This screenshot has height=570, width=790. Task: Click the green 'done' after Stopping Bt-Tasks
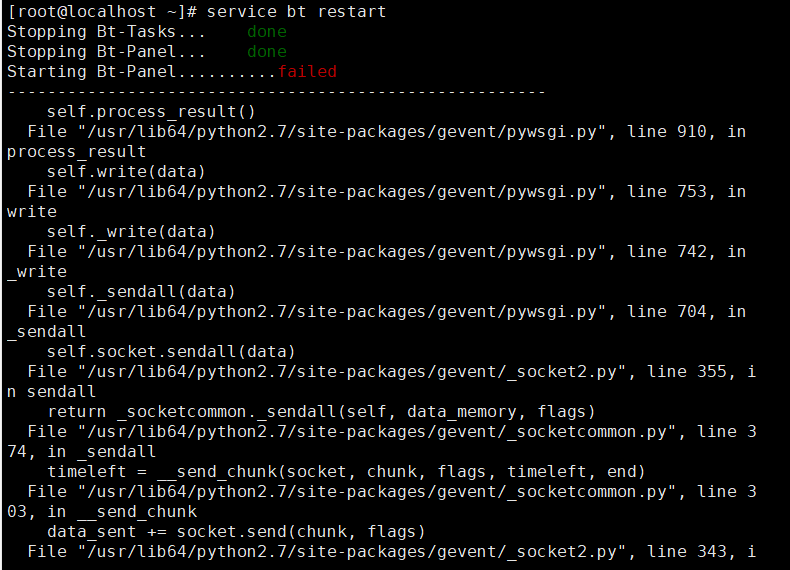click(267, 32)
